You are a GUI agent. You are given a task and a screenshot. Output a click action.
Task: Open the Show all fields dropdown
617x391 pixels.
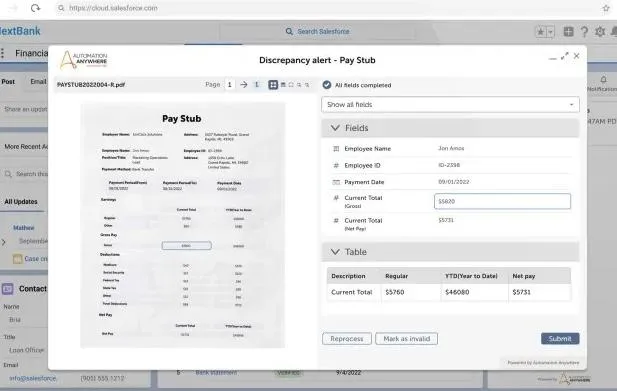[x=450, y=105]
